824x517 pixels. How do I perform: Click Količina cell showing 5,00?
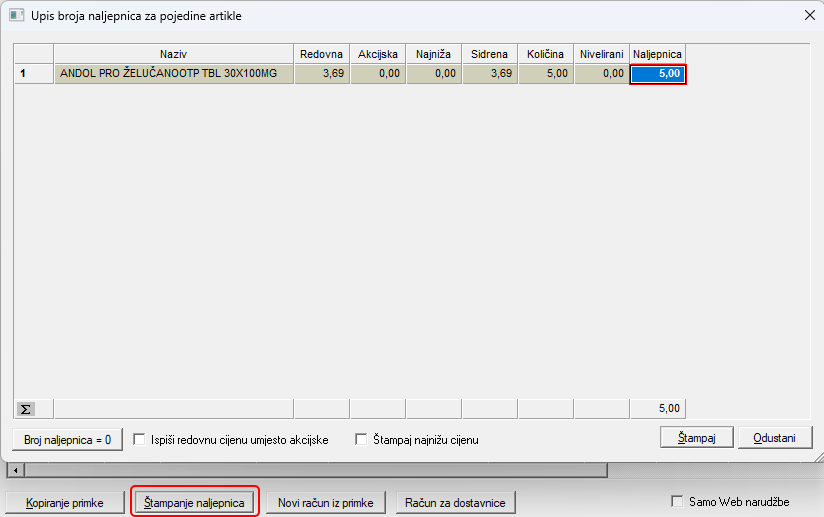tap(545, 74)
